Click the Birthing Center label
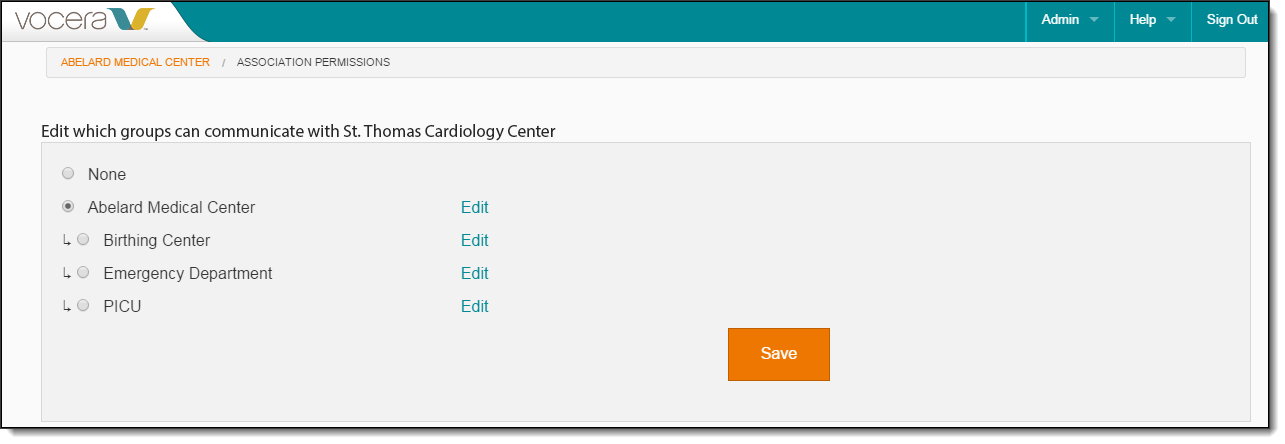 pos(157,241)
